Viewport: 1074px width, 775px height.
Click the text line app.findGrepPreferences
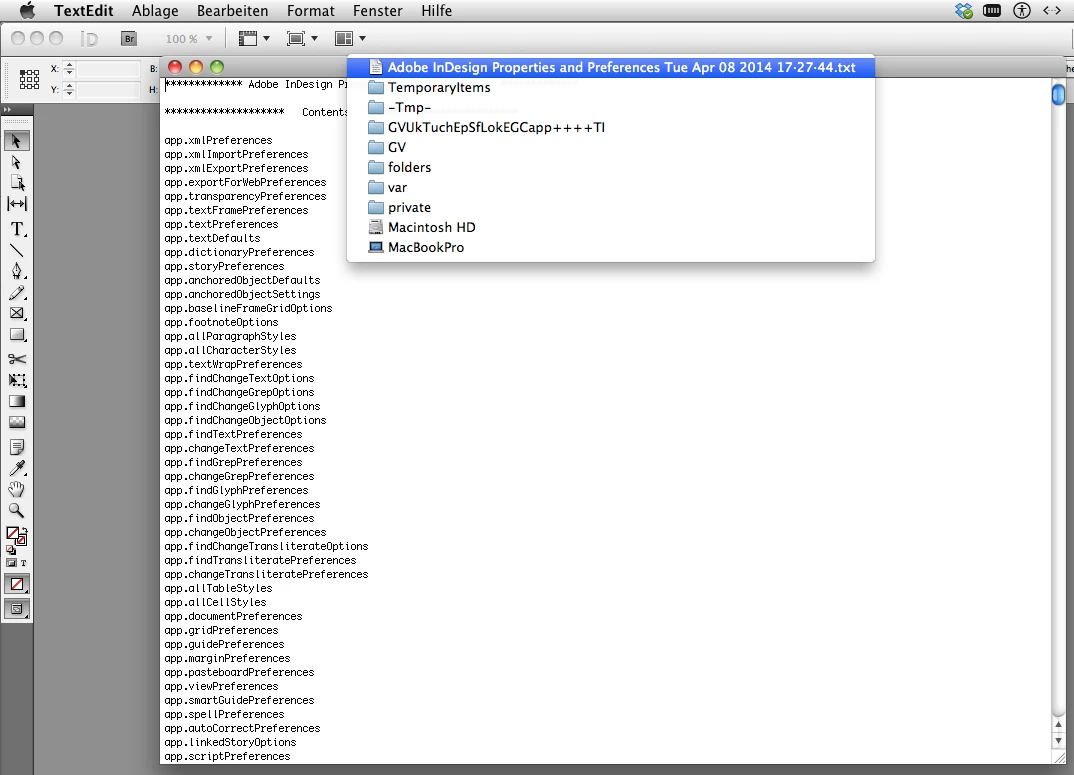[234, 462]
